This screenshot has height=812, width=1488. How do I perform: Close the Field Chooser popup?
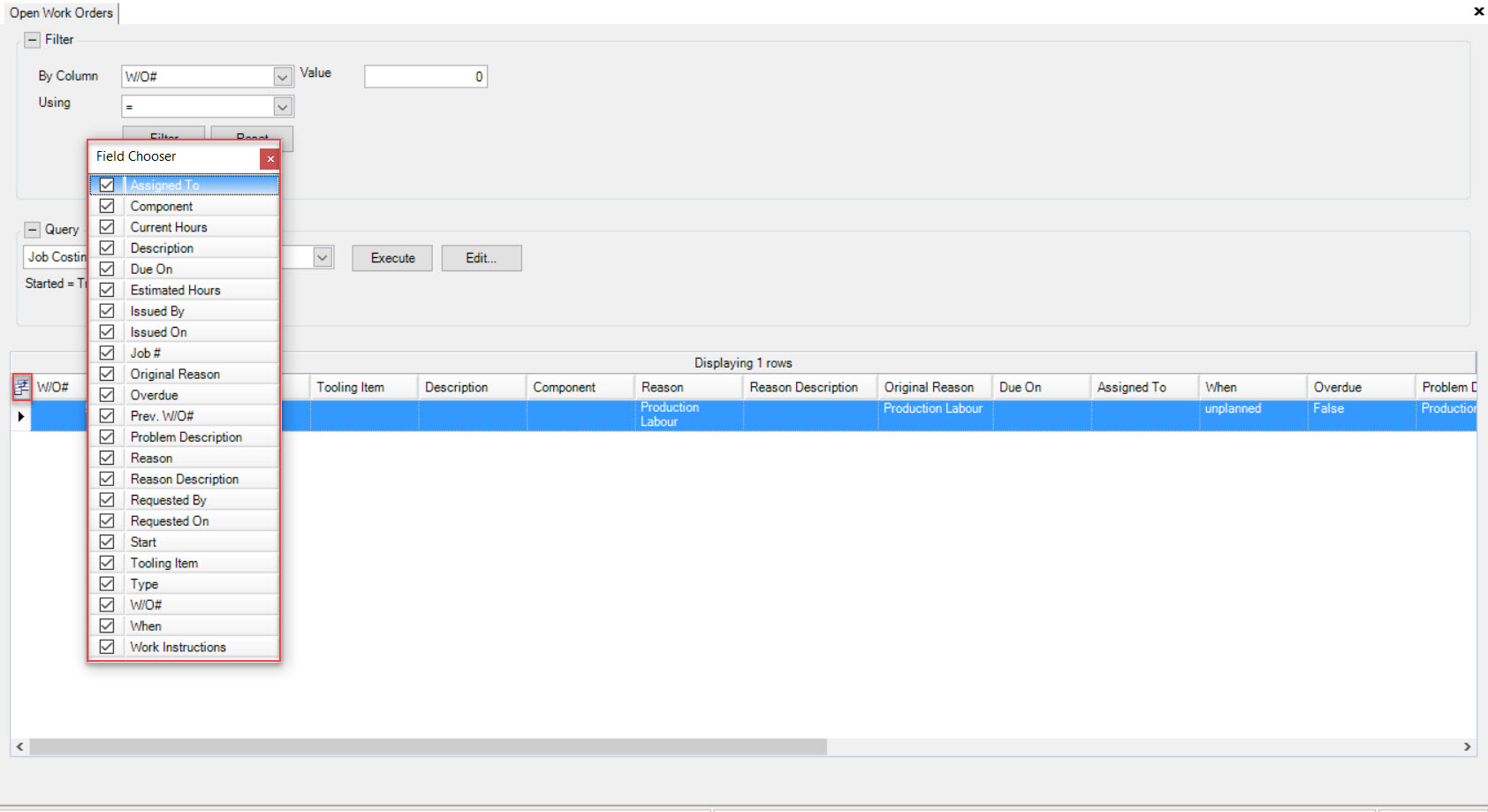tap(270, 158)
